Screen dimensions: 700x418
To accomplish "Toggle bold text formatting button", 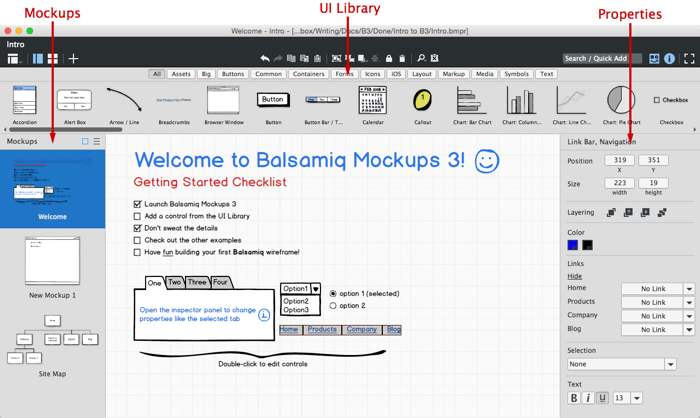I will [574, 398].
